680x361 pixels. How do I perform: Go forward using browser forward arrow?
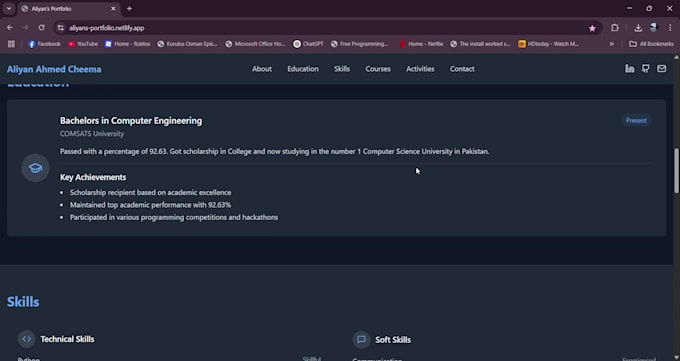(x=26, y=28)
